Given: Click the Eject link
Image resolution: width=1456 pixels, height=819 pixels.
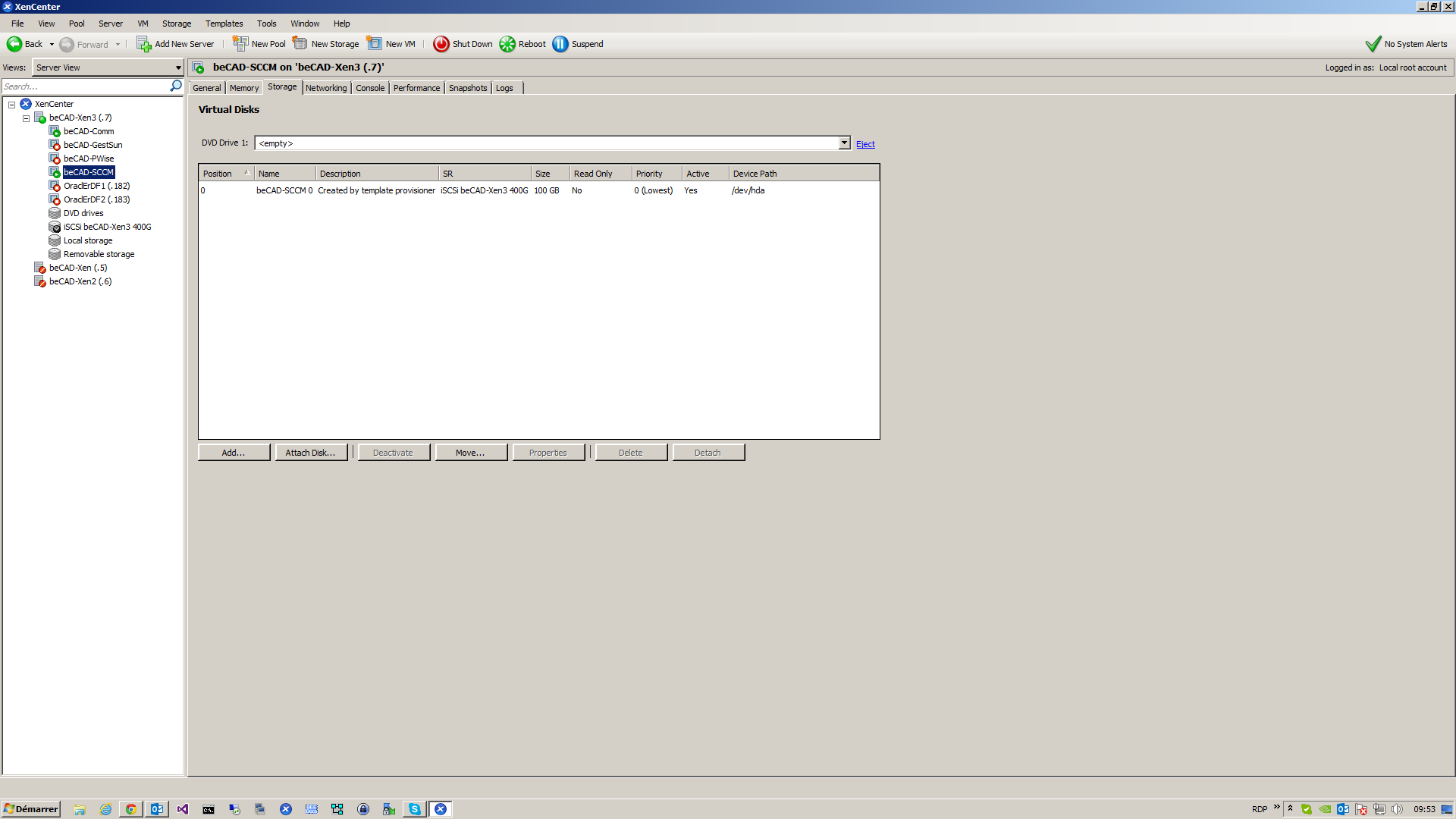Looking at the screenshot, I should coord(865,144).
